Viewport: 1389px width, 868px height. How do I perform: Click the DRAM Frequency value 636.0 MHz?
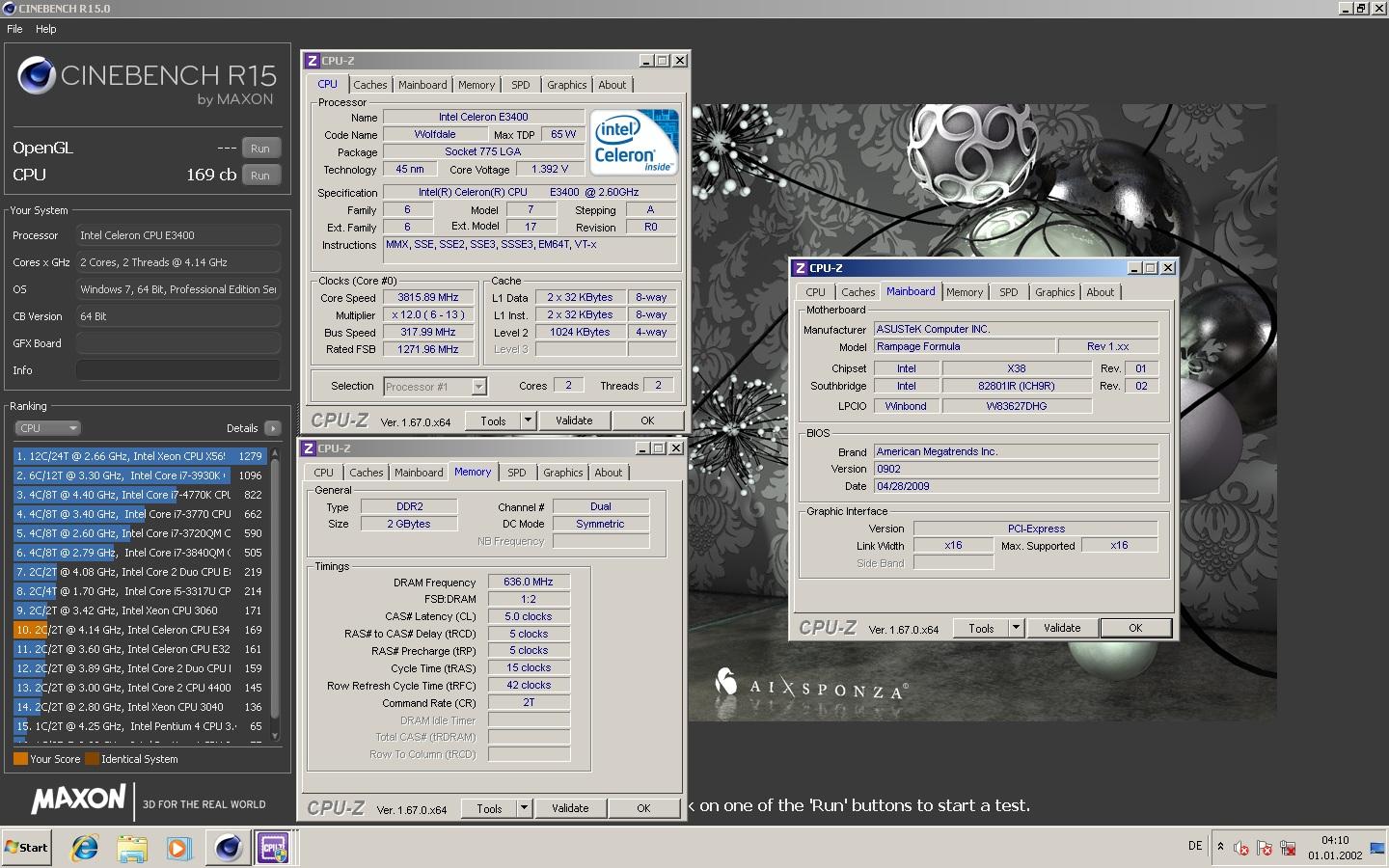coord(529,582)
